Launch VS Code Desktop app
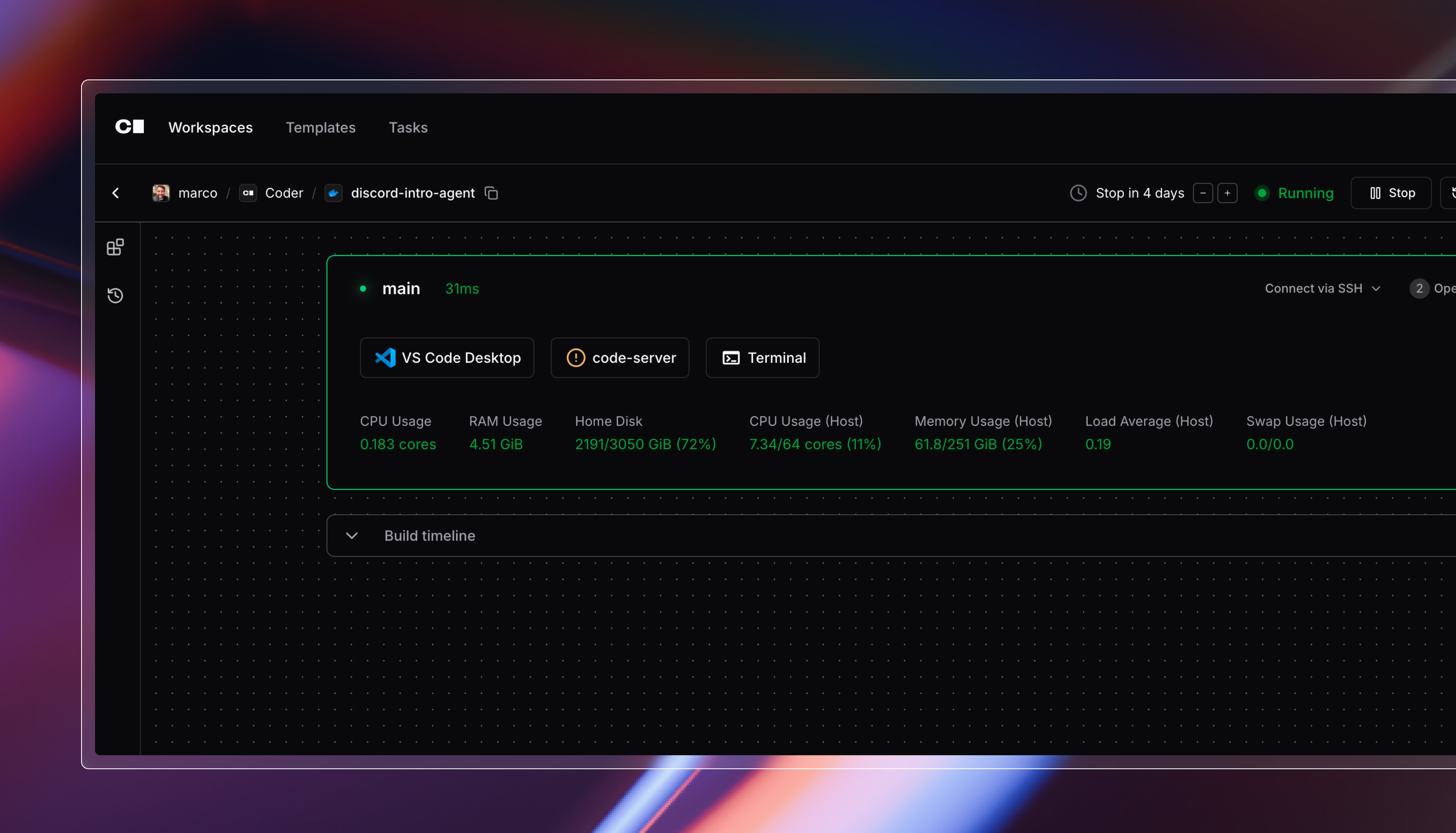Screen dimensions: 1456x833 click(x=447, y=358)
